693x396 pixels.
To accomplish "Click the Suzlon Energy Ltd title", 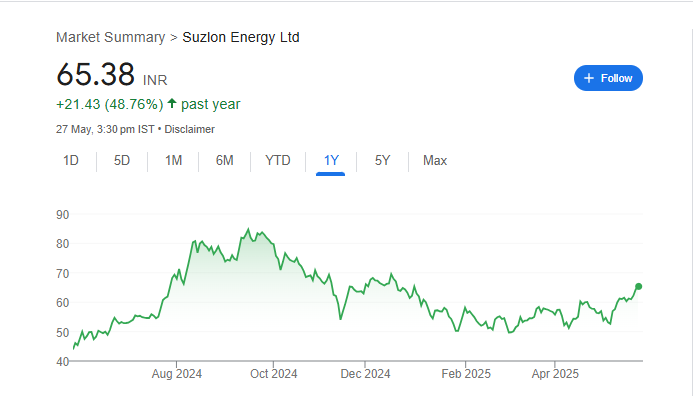I will [241, 37].
